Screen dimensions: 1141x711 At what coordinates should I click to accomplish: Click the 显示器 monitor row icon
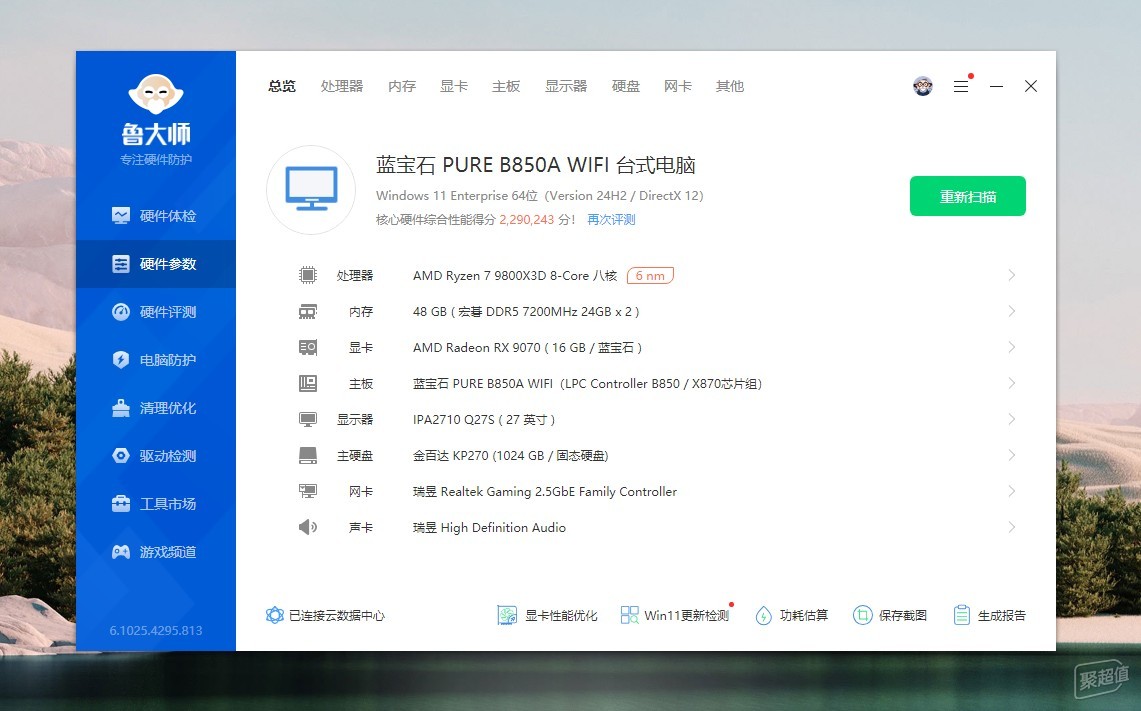(308, 419)
